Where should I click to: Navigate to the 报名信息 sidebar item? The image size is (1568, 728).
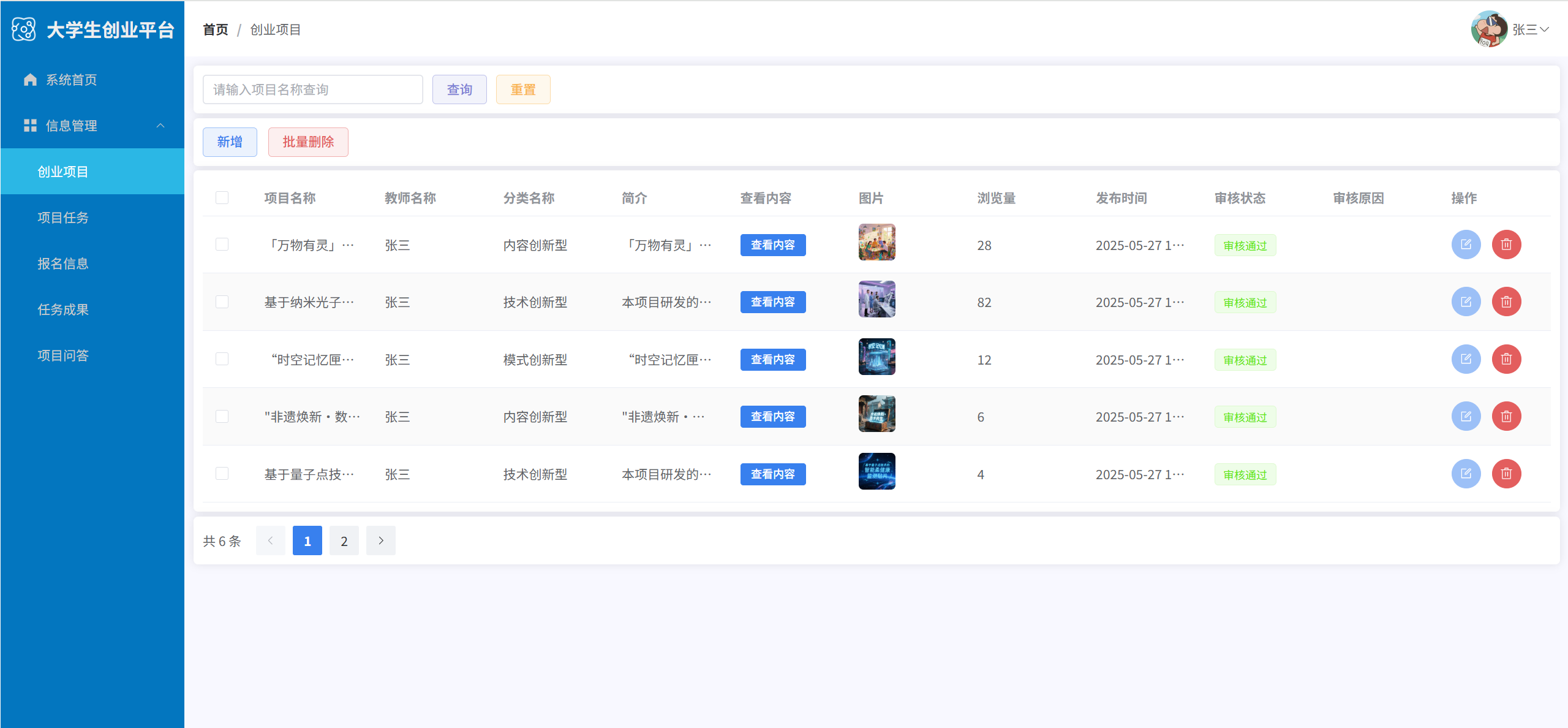tap(63, 264)
